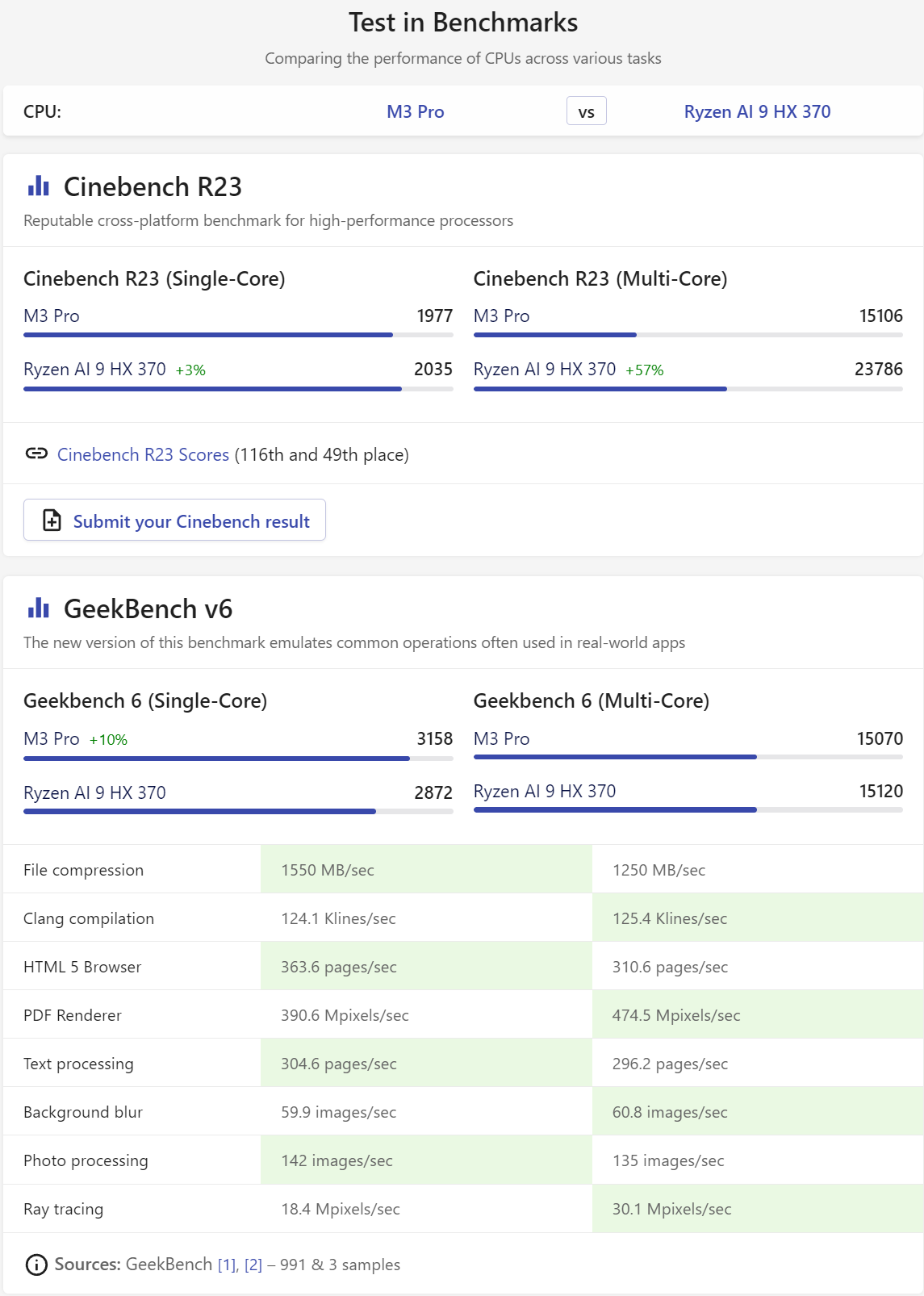
Task: Click the vs button between CPUs
Action: click(x=587, y=111)
